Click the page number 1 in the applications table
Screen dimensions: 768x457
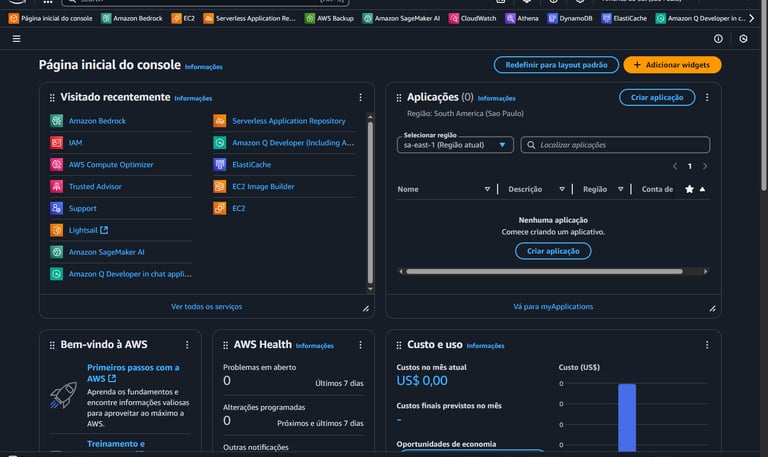[690, 167]
